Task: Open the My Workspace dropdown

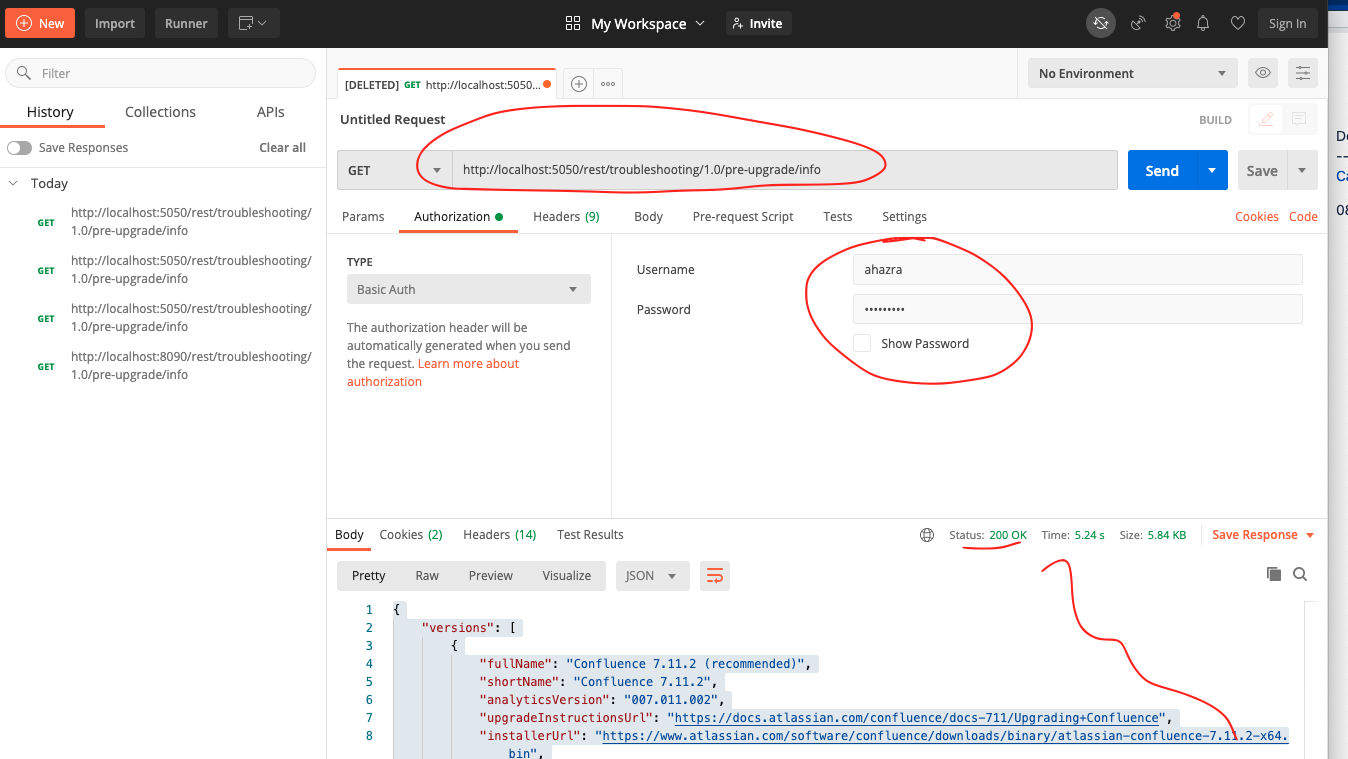Action: point(647,23)
